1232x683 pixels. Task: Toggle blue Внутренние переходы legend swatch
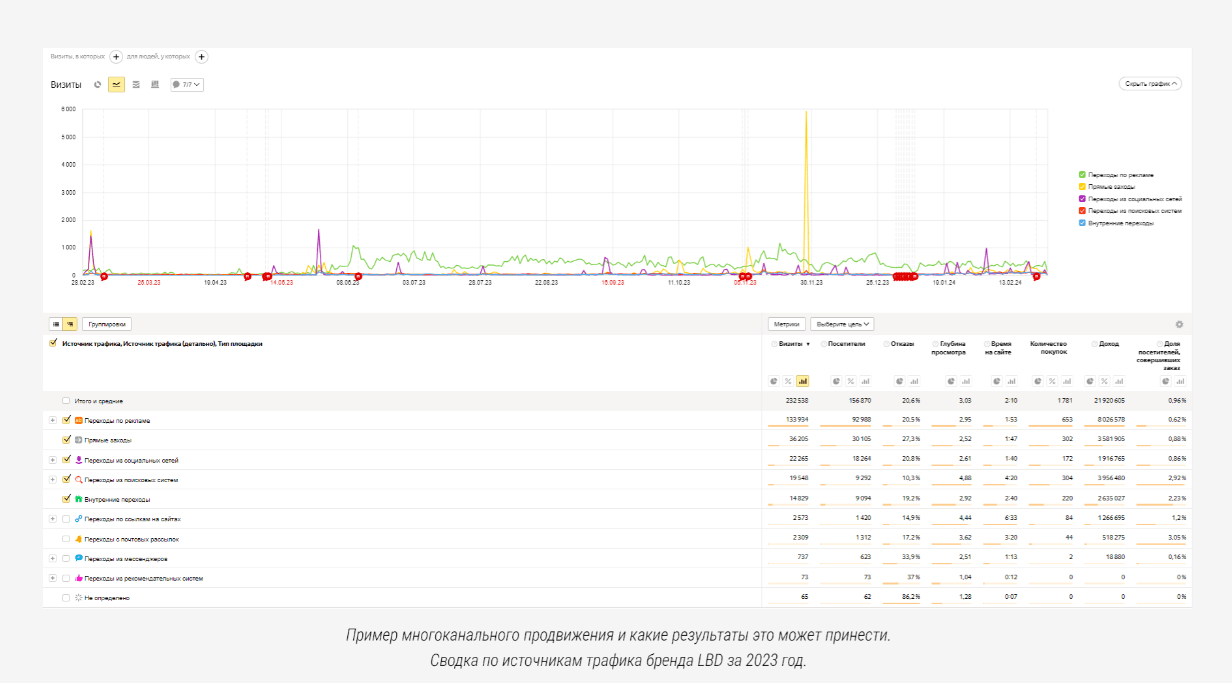pyautogui.click(x=1082, y=223)
